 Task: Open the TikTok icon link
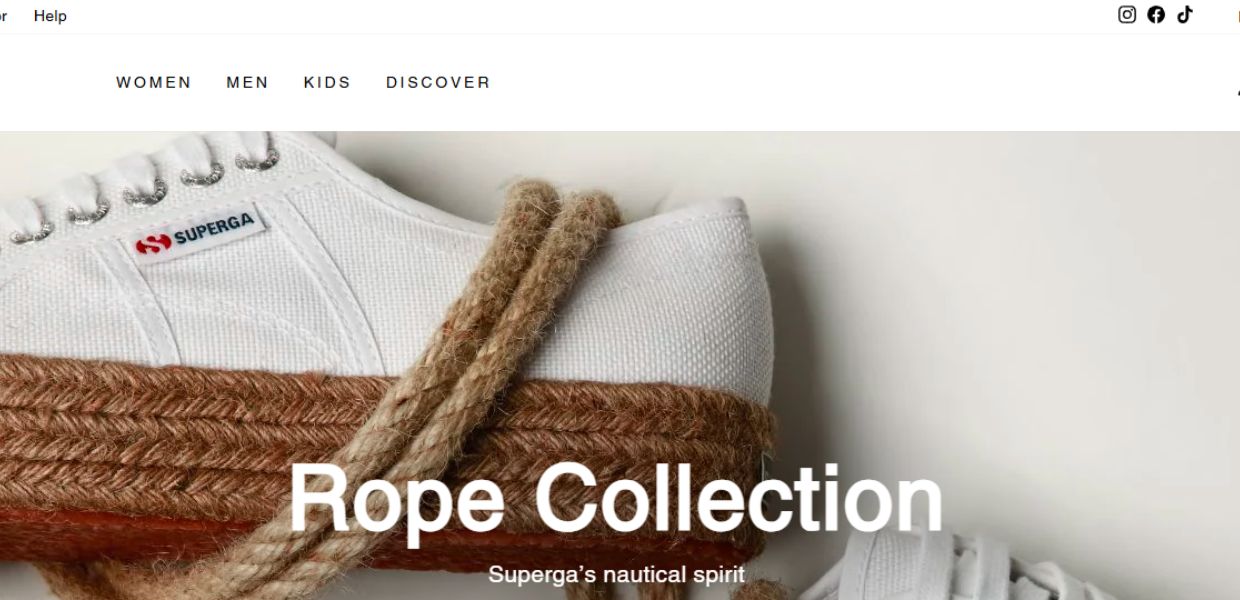tap(1185, 14)
